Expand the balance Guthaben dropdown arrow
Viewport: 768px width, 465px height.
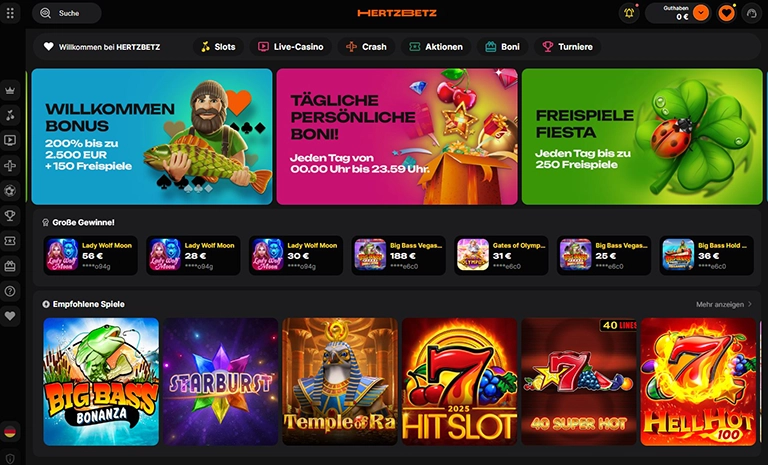[701, 13]
